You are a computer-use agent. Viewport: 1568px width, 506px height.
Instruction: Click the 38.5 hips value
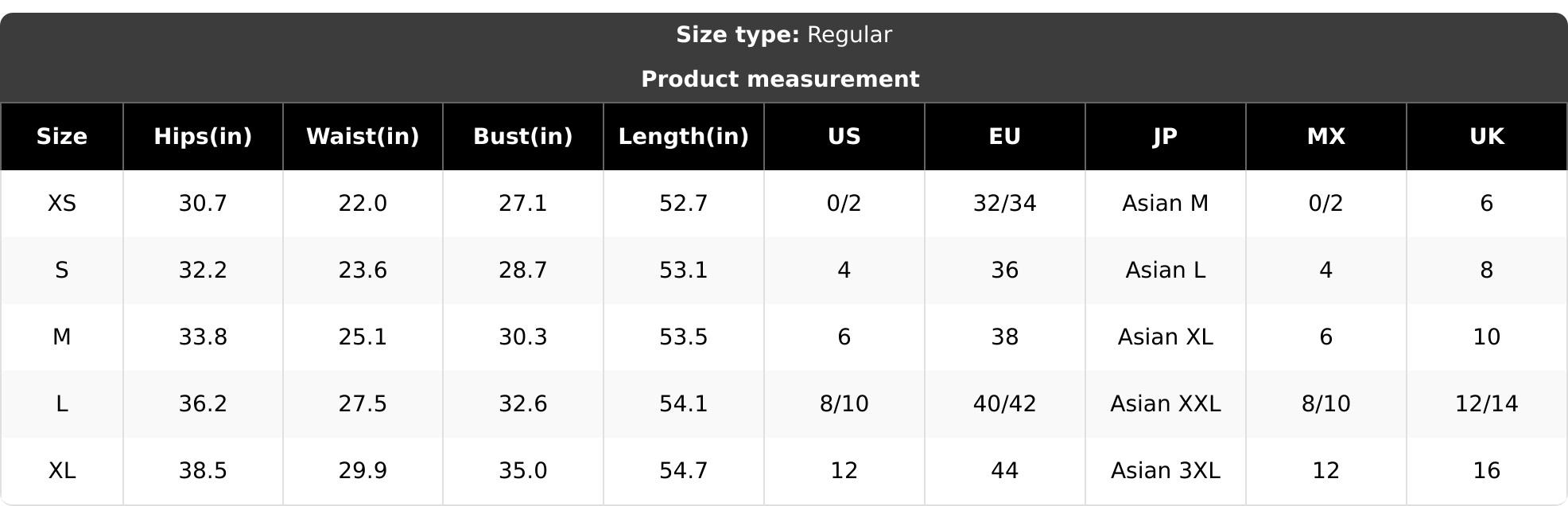203,471
